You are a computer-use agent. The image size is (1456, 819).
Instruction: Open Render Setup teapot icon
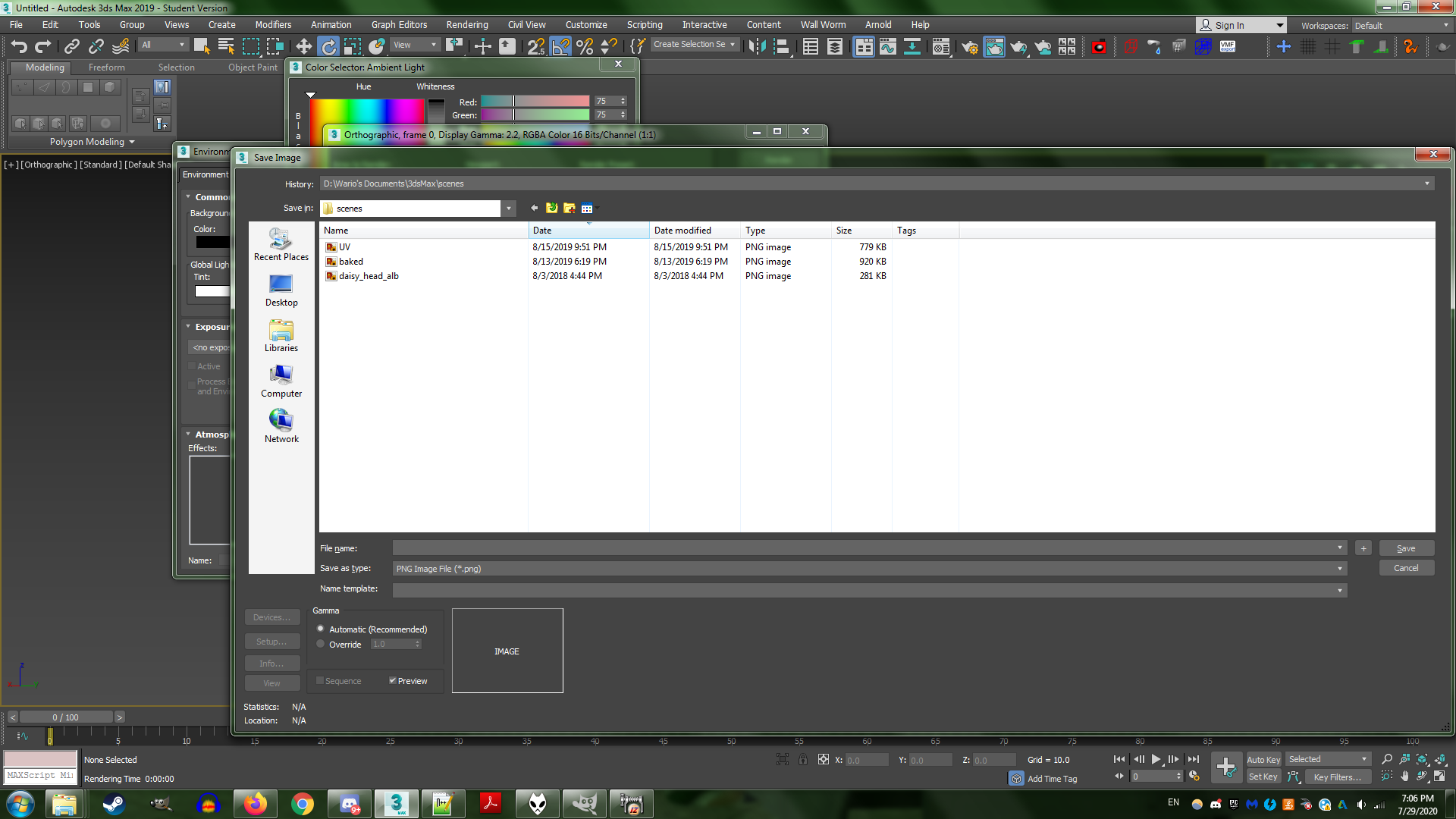coord(970,47)
